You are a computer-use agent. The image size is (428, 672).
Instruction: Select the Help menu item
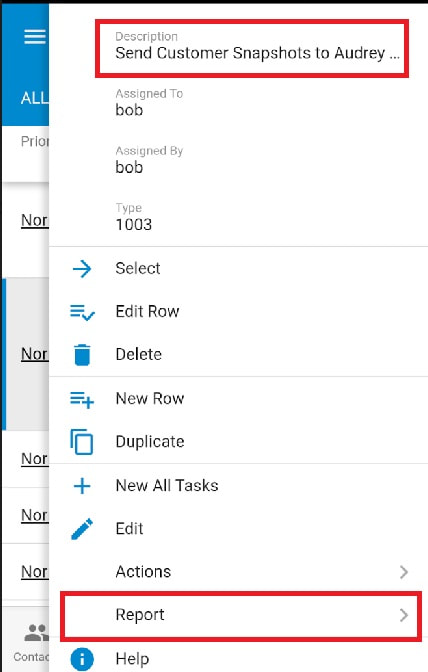click(x=239, y=658)
